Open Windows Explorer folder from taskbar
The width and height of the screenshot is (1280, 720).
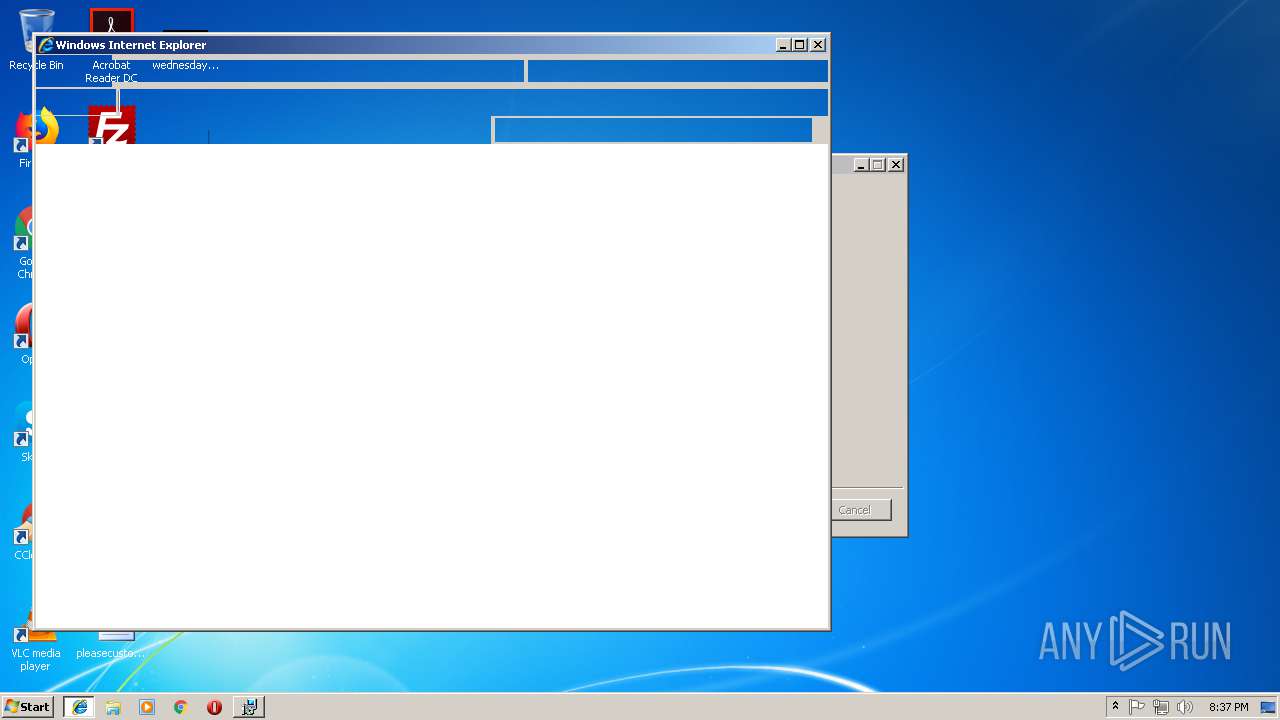point(113,707)
